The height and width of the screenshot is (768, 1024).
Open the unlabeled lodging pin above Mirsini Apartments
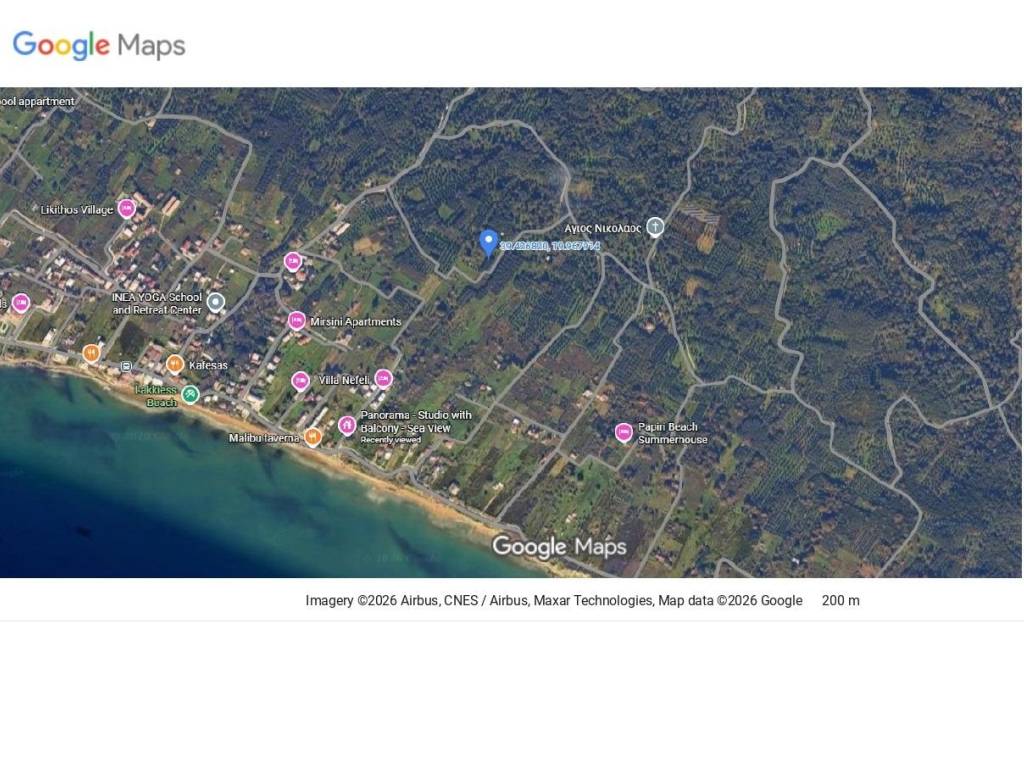293,262
